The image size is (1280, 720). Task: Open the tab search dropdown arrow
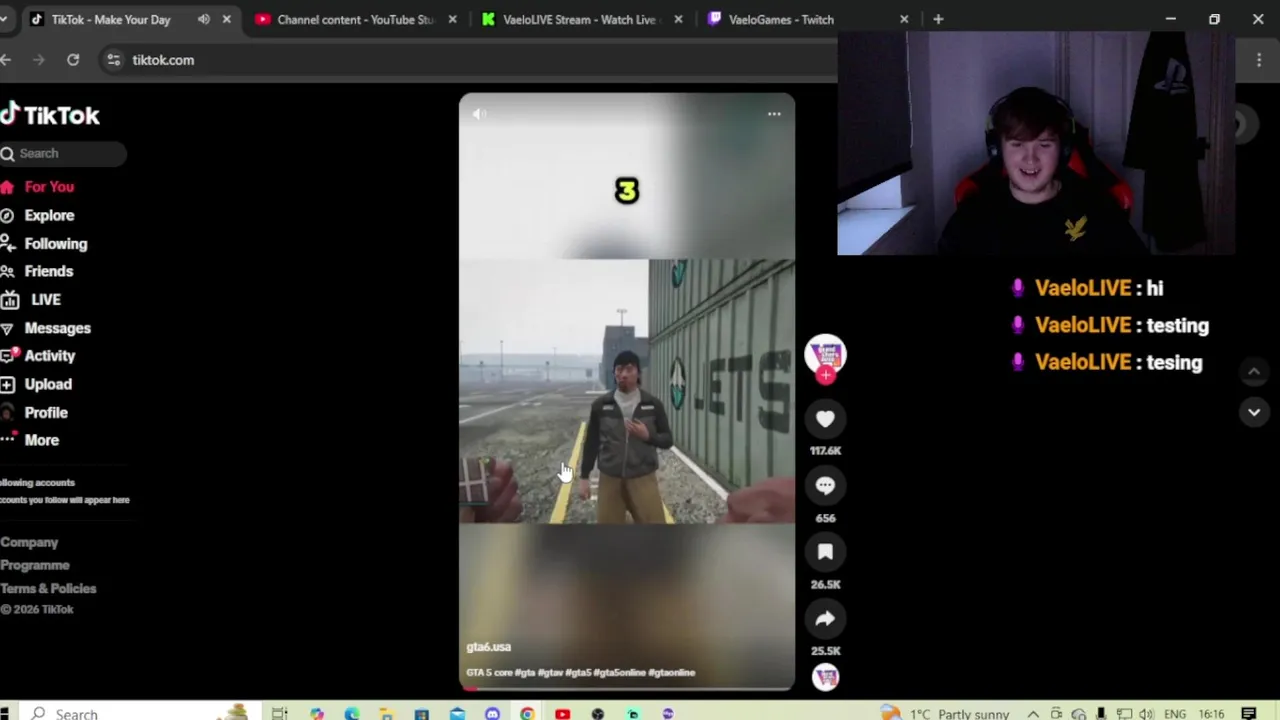tap(4, 19)
